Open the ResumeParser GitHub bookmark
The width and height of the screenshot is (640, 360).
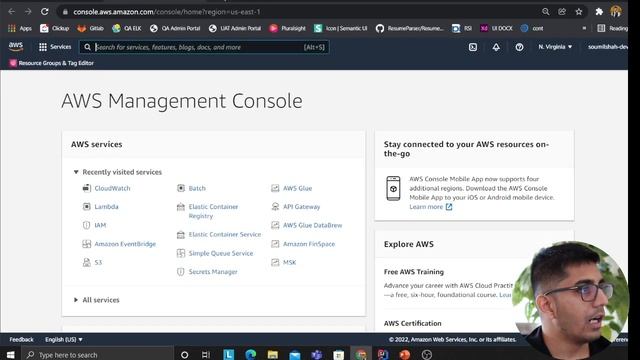point(409,28)
